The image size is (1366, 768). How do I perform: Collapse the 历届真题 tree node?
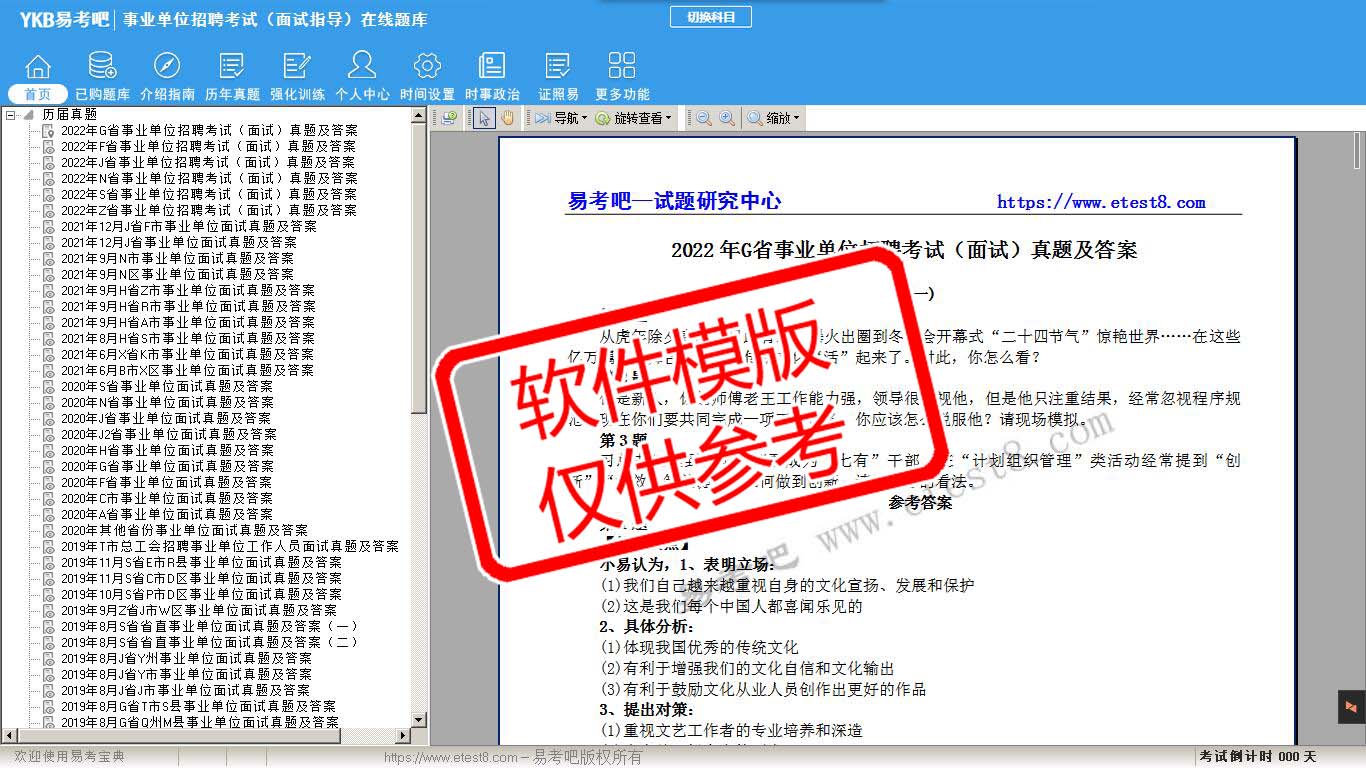pyautogui.click(x=11, y=115)
